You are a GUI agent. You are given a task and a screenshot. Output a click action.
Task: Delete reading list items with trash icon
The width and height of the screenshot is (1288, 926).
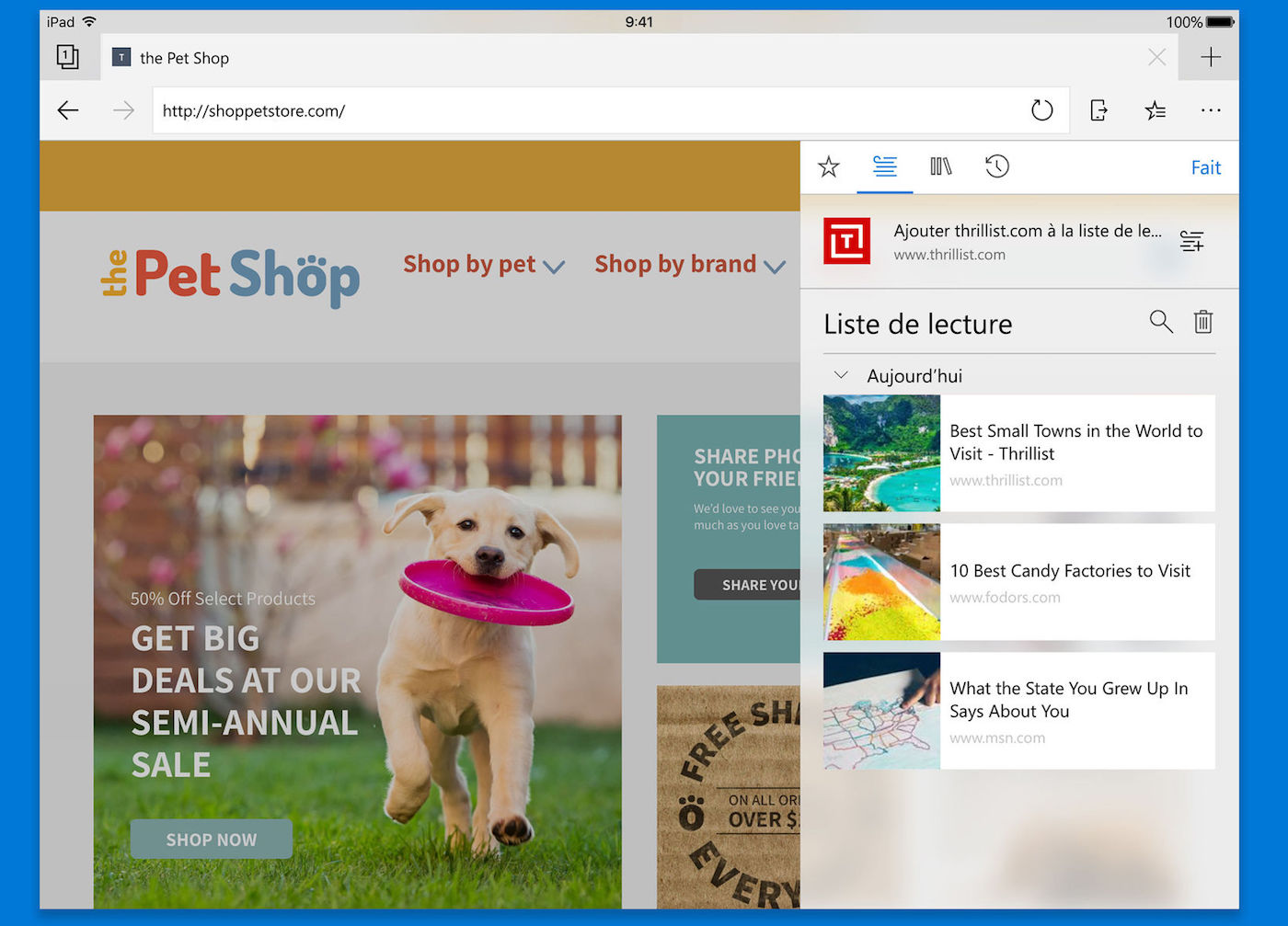[x=1203, y=322]
